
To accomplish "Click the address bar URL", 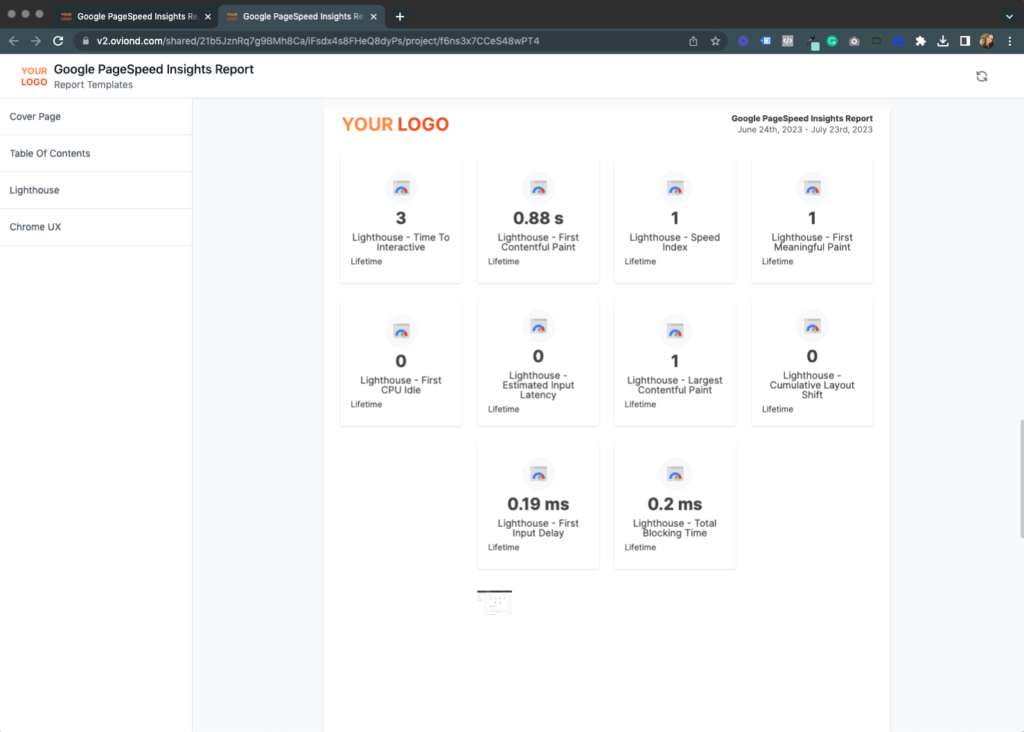I will pyautogui.click(x=318, y=41).
